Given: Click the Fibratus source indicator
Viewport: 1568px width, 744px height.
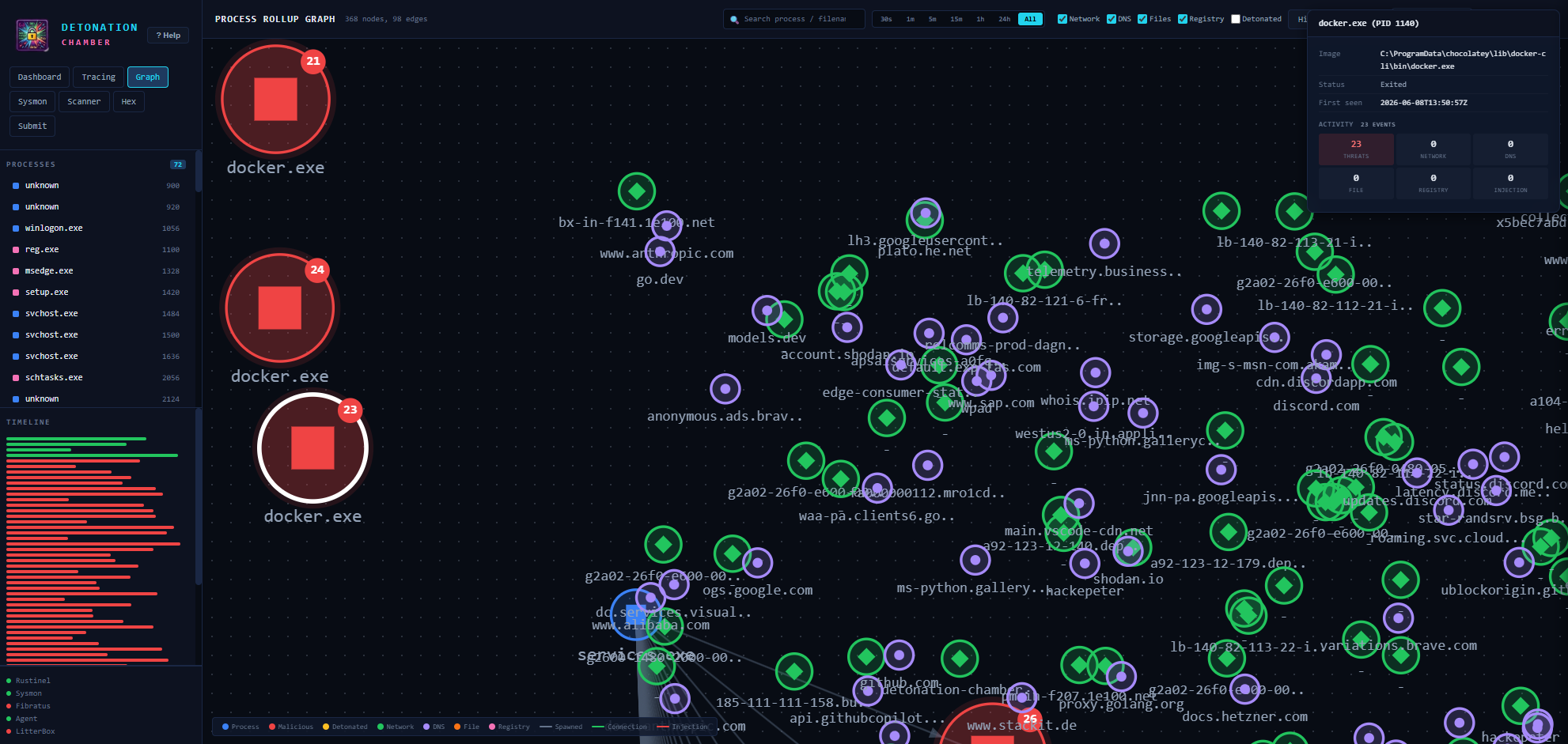Looking at the screenshot, I should pyautogui.click(x=28, y=706).
